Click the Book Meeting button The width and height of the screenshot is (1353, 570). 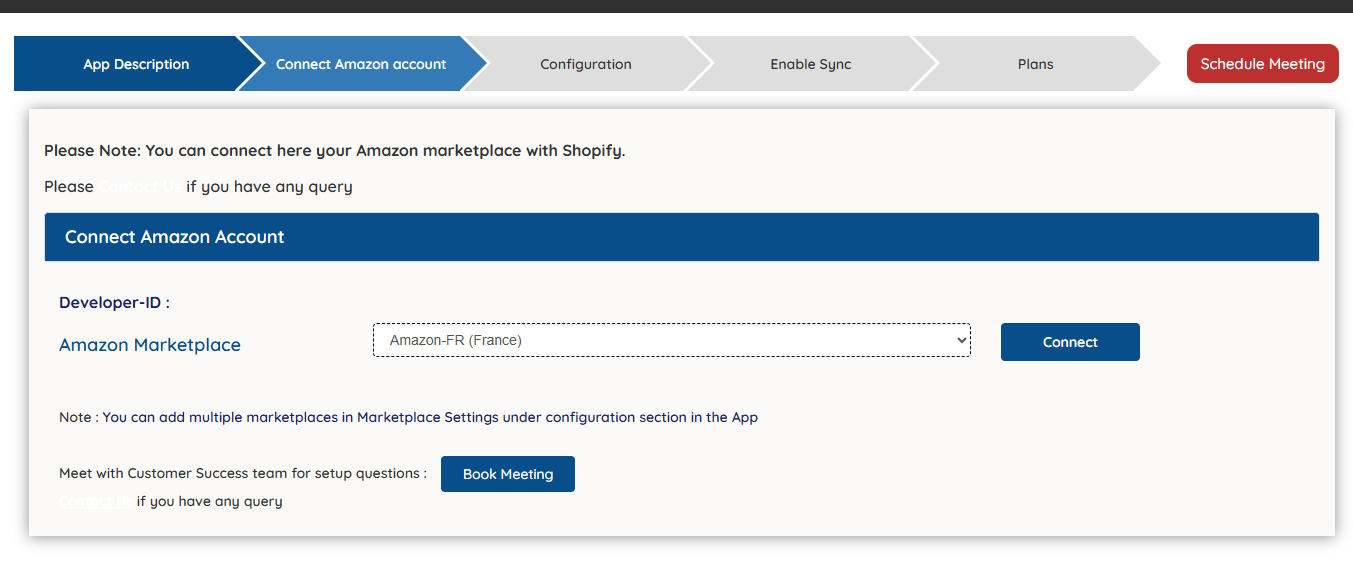(508, 474)
